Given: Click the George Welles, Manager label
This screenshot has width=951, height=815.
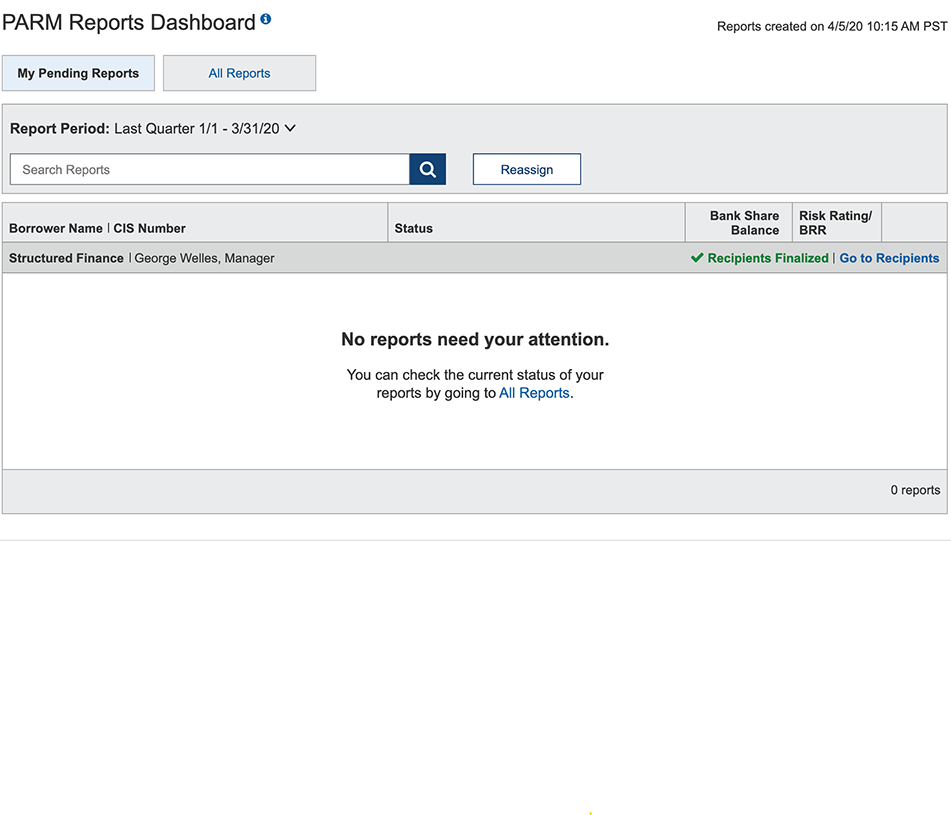Looking at the screenshot, I should click(x=204, y=258).
